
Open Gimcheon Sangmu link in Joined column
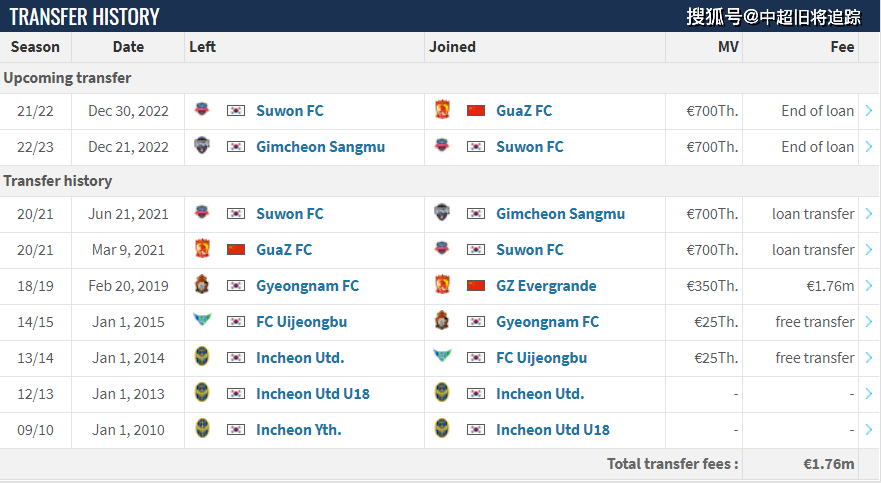click(x=560, y=214)
